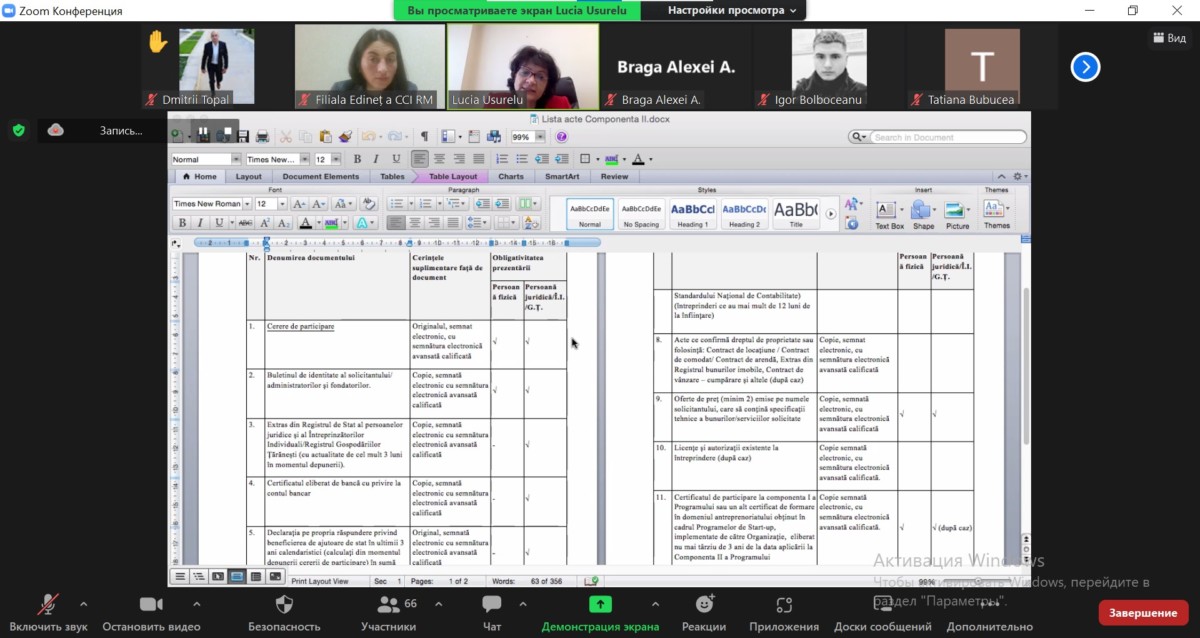Toggle Underline in the formatting bar
This screenshot has height=638, width=1200.
(396, 159)
